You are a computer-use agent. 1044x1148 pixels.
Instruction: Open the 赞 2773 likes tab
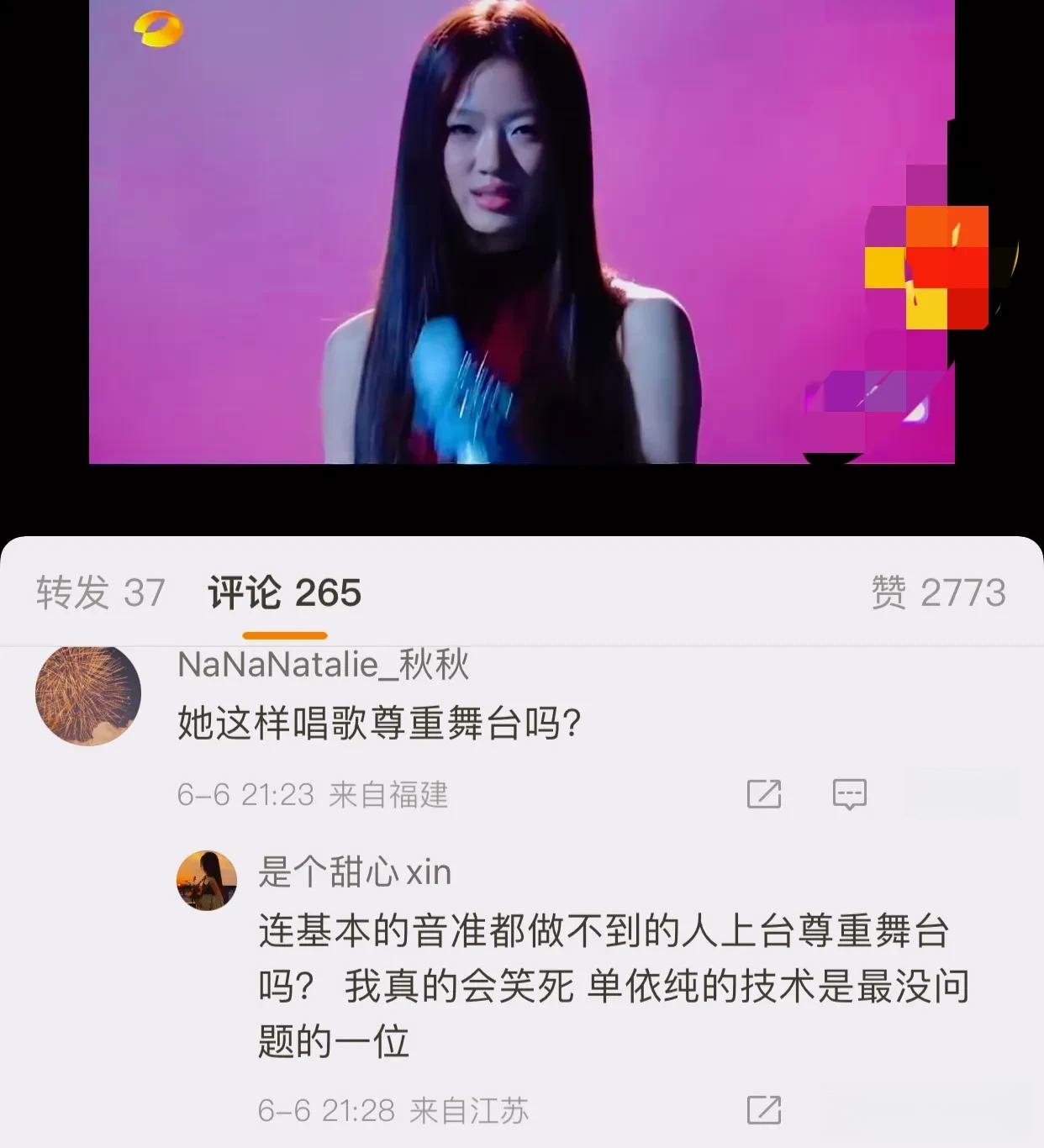coord(938,592)
